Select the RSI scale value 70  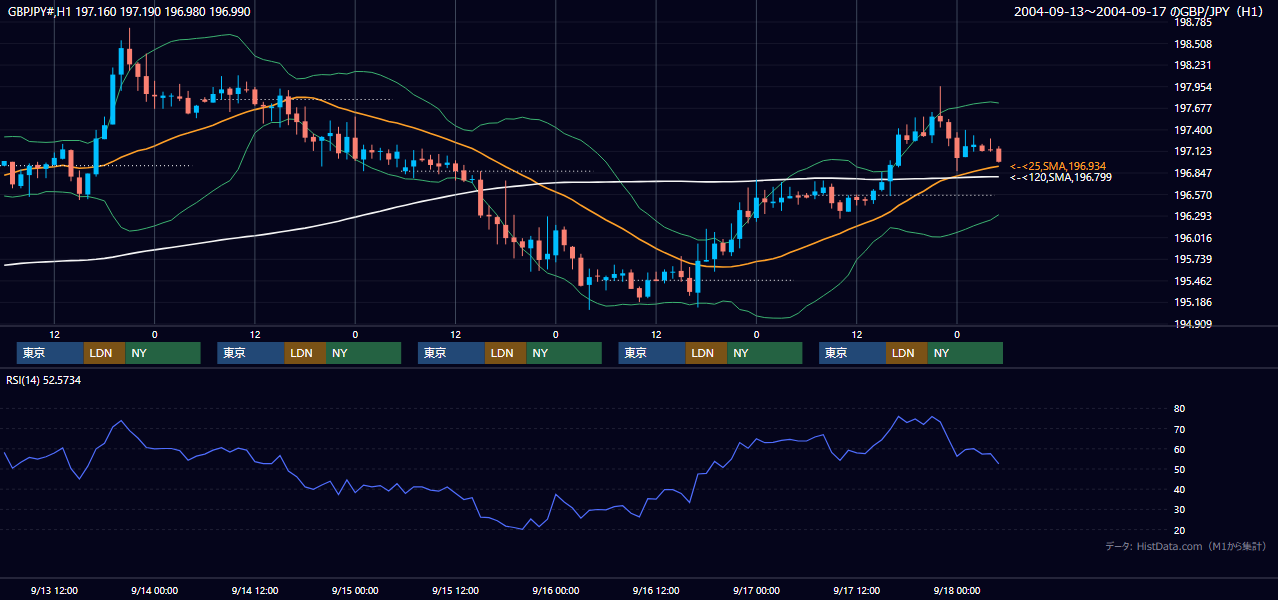point(1180,429)
